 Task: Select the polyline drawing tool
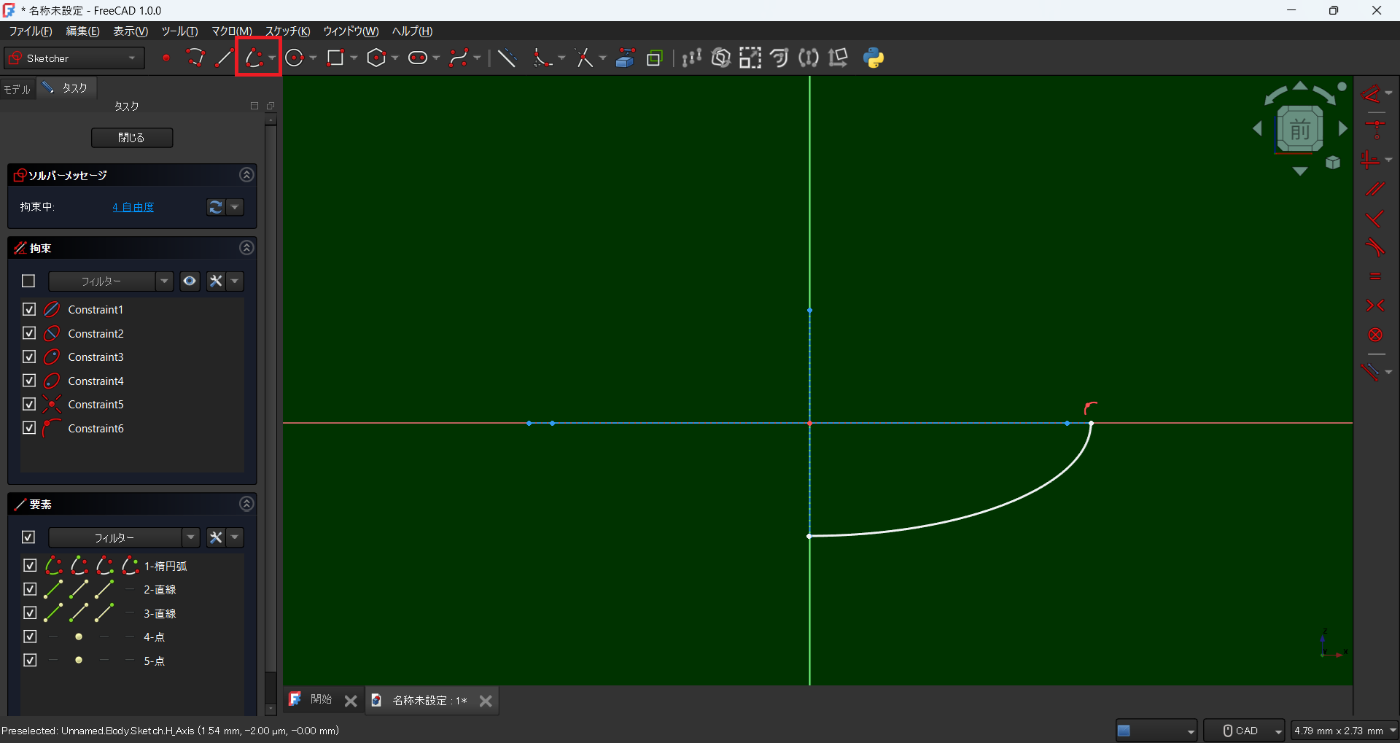point(195,58)
